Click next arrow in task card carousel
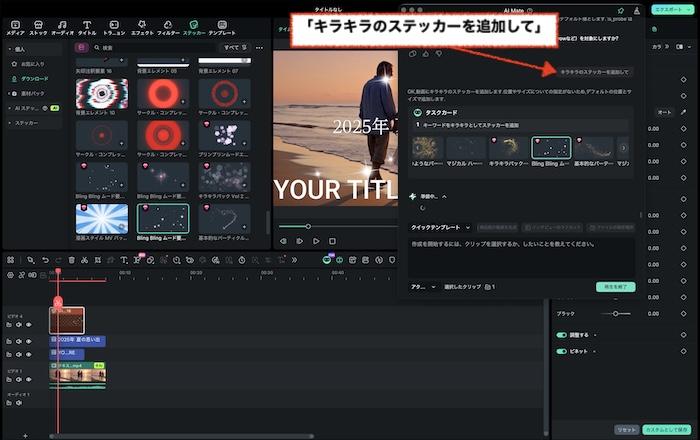The height and width of the screenshot is (440, 700). 623,148
